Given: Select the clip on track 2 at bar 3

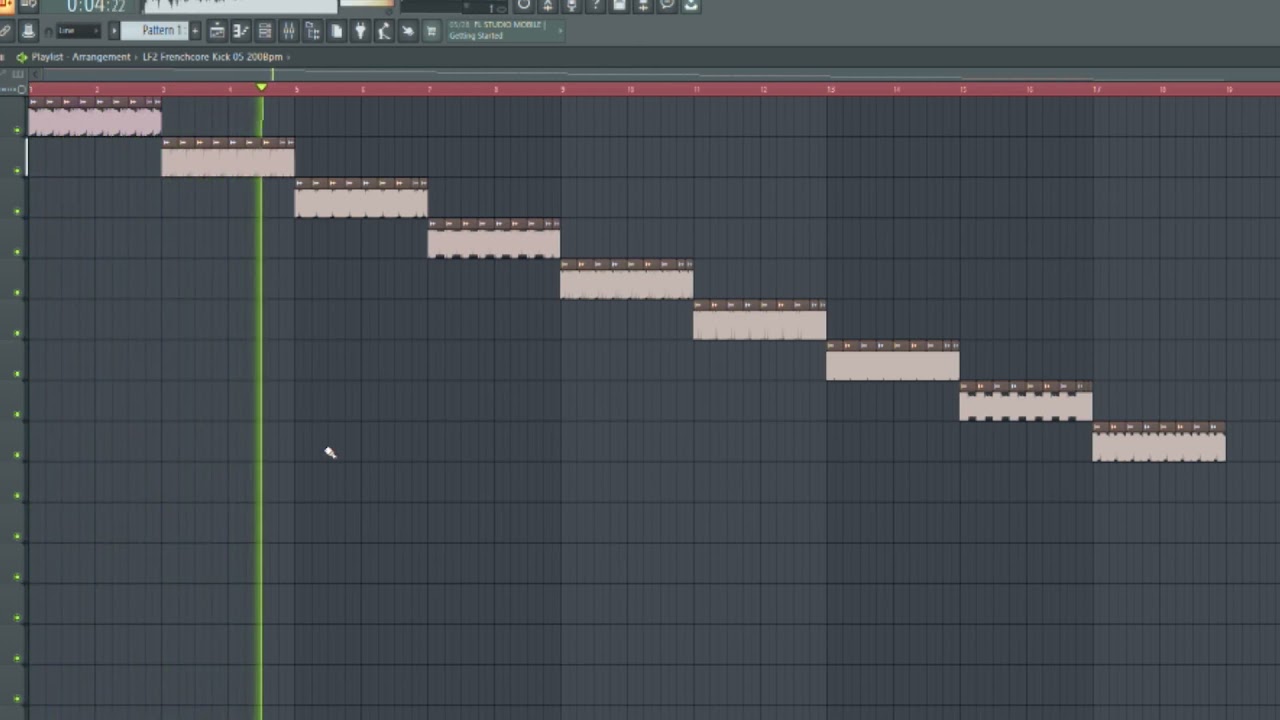Looking at the screenshot, I should coord(228,158).
